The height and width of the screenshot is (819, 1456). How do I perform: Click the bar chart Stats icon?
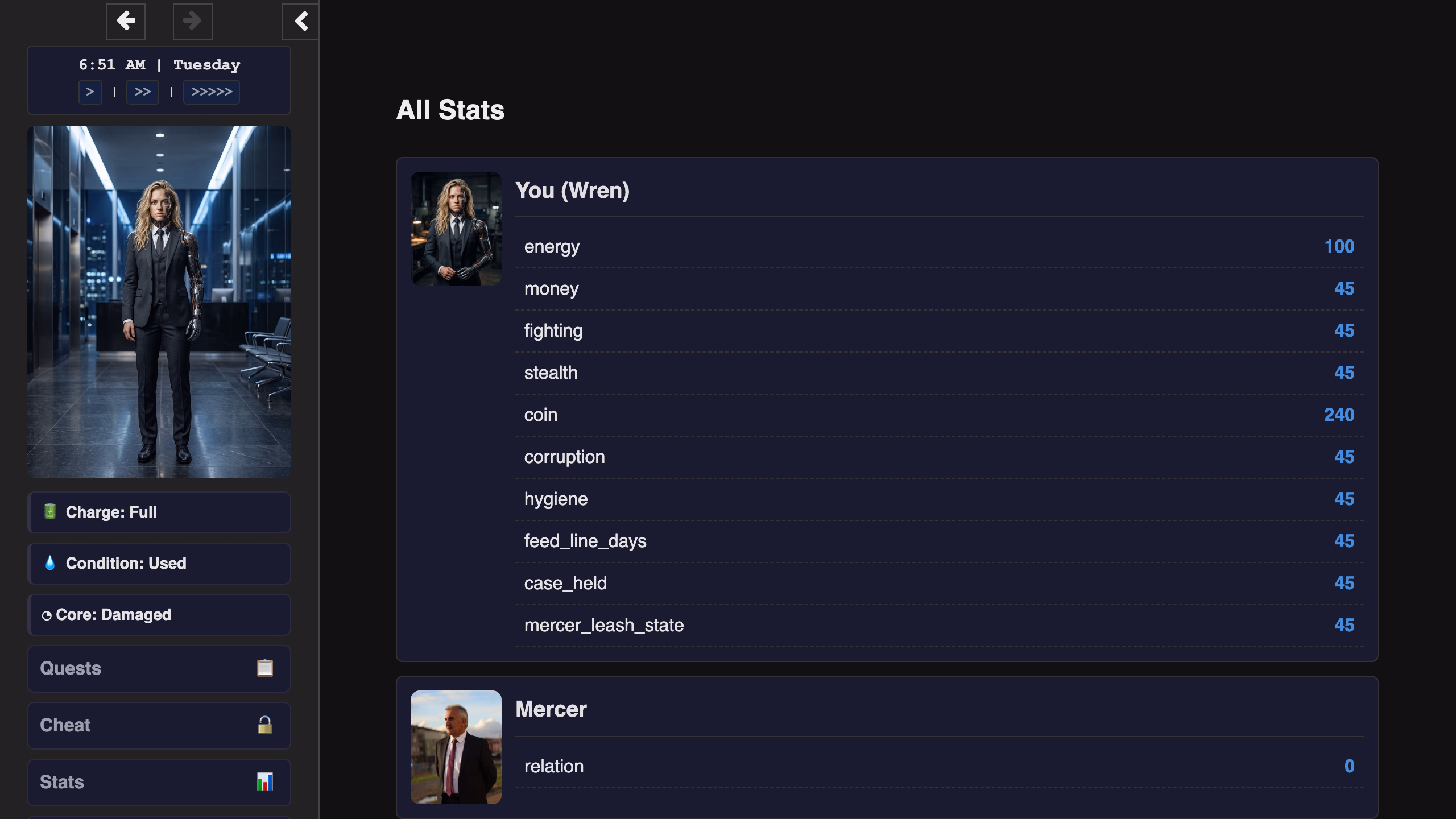pyautogui.click(x=265, y=781)
